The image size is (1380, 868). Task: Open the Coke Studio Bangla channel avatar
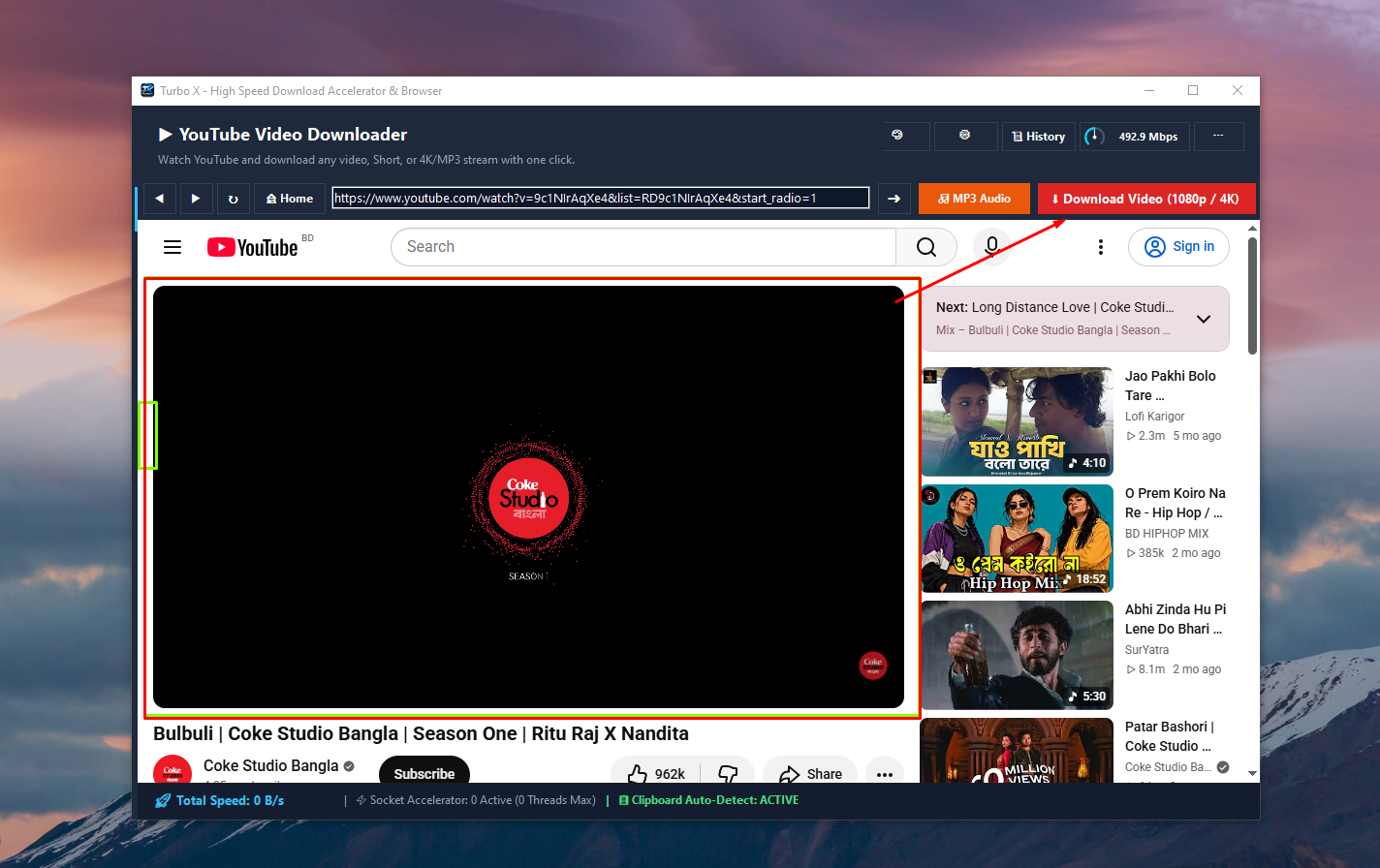click(x=172, y=771)
